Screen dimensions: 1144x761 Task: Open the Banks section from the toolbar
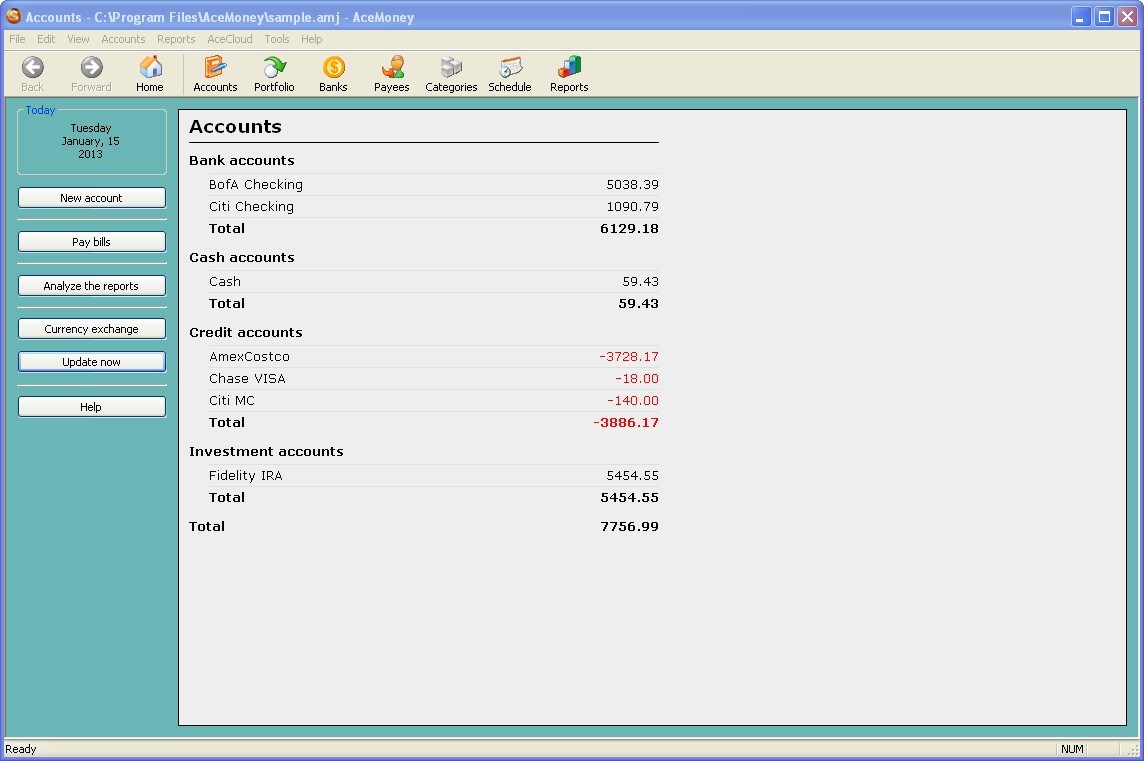click(332, 72)
